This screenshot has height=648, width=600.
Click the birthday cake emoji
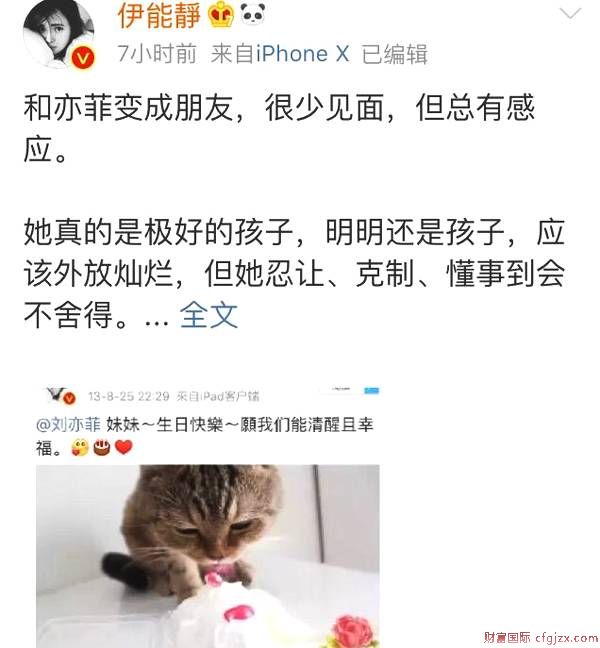[x=102, y=447]
